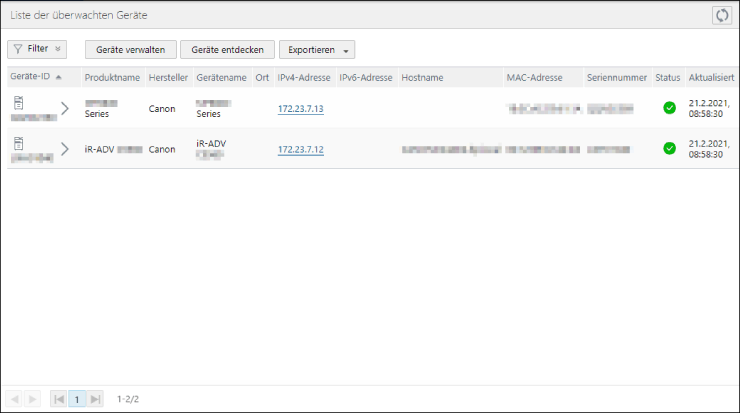Image resolution: width=740 pixels, height=413 pixels.
Task: Click device icon in the iR-ADV row
Action: (x=18, y=143)
